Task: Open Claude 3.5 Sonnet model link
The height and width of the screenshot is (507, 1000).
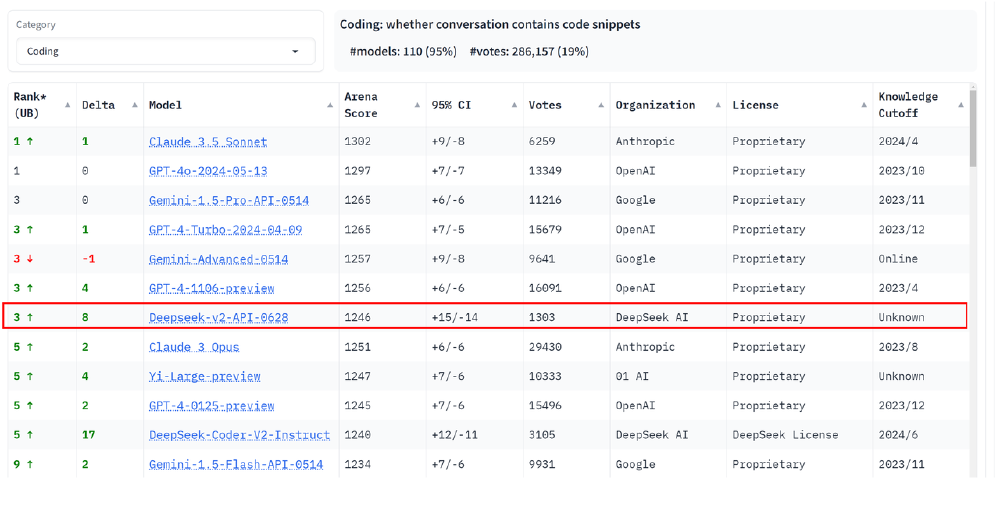Action: [208, 142]
